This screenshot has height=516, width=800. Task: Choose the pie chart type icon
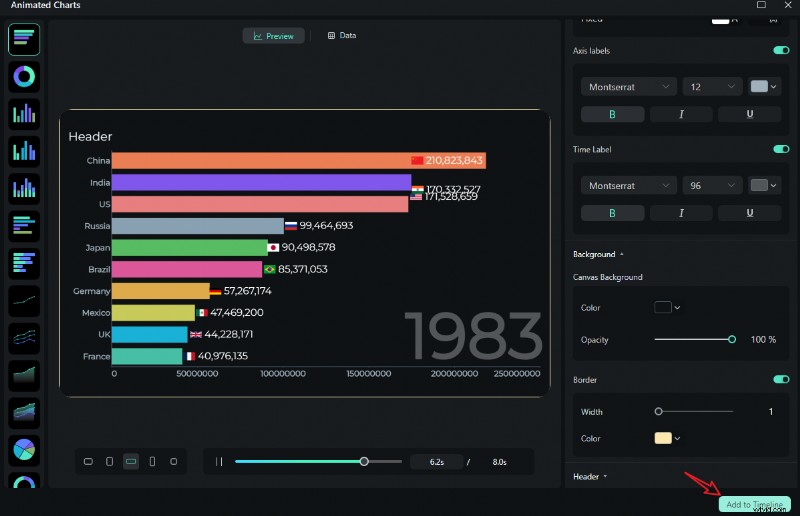[24, 449]
